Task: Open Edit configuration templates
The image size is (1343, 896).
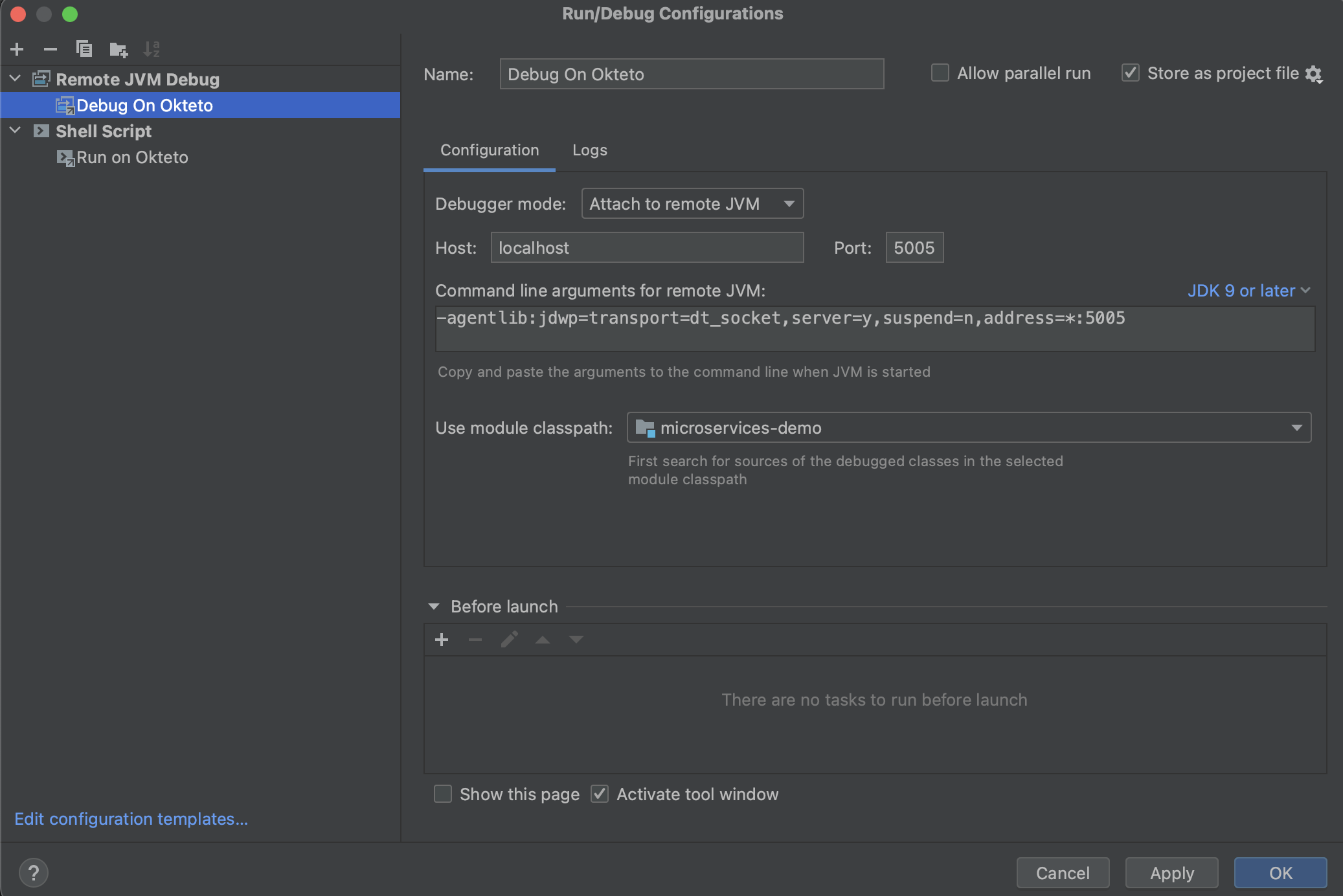Action: (x=130, y=818)
